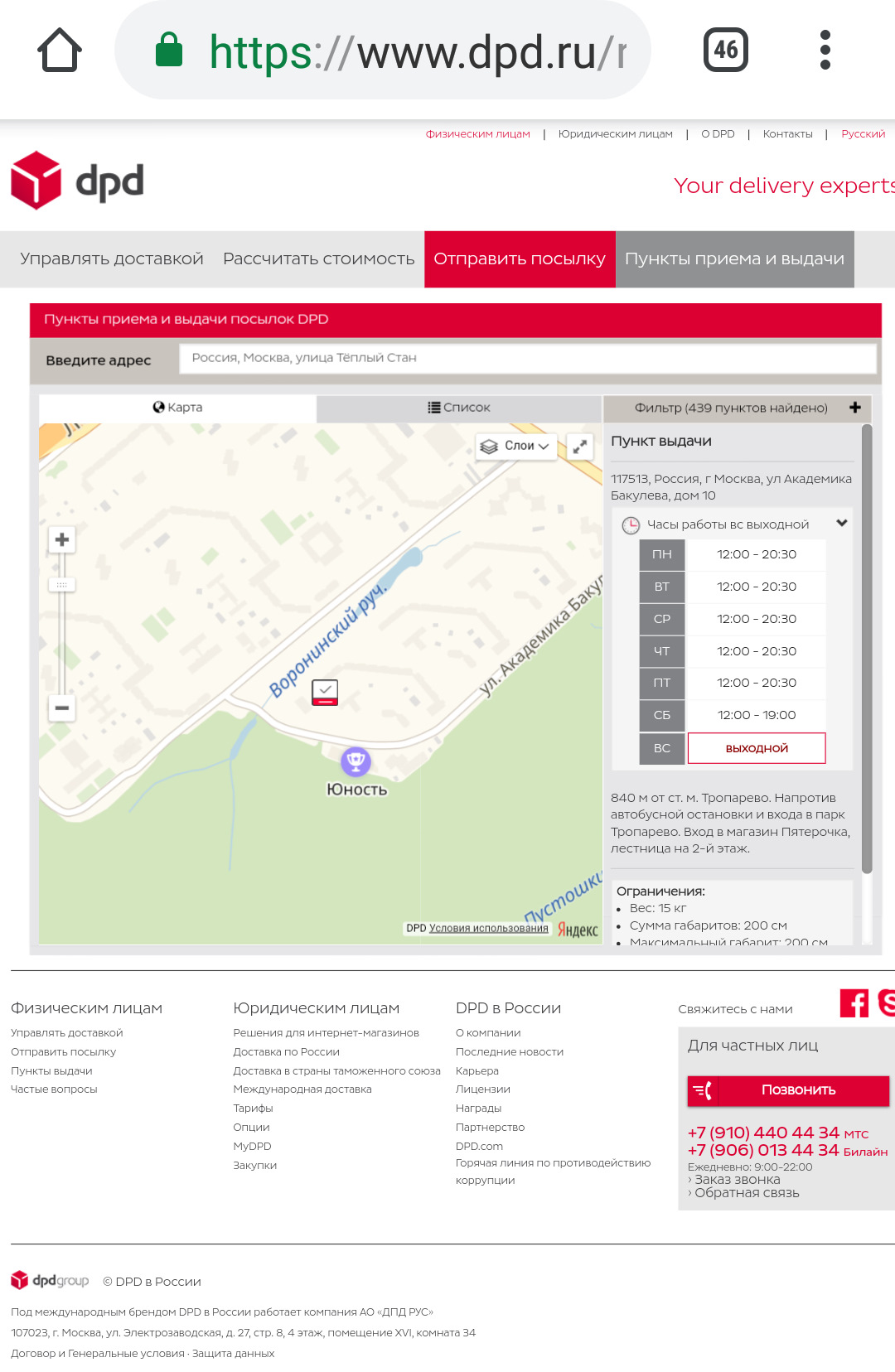Screen dimensions: 895x1372
Task: Open footer link Карьера
Action: point(477,1071)
